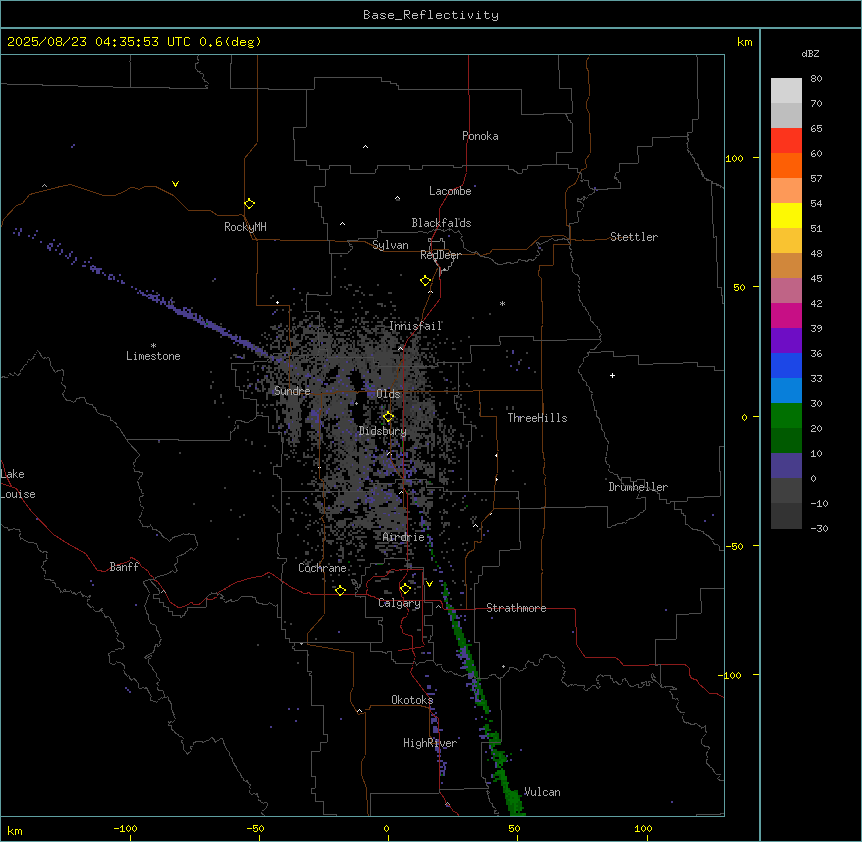
Task: Click the HighRiver city label
Action: 430,743
